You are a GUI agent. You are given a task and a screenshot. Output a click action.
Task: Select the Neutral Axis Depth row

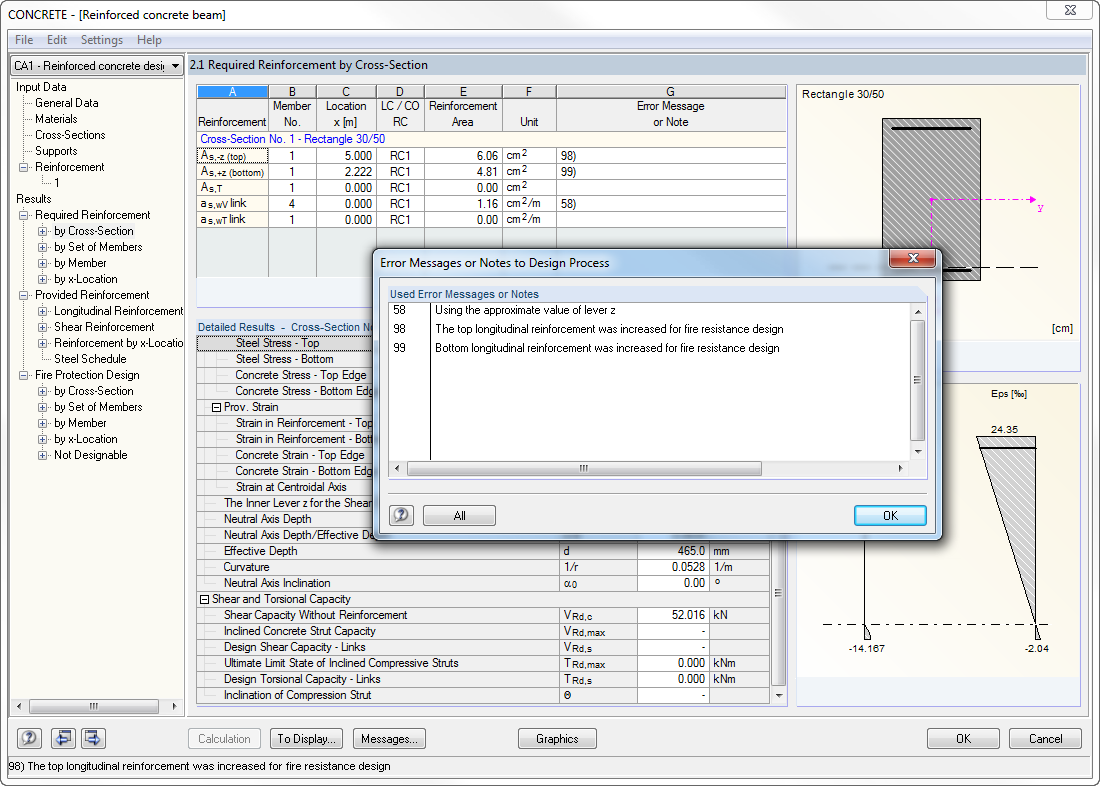(x=285, y=519)
